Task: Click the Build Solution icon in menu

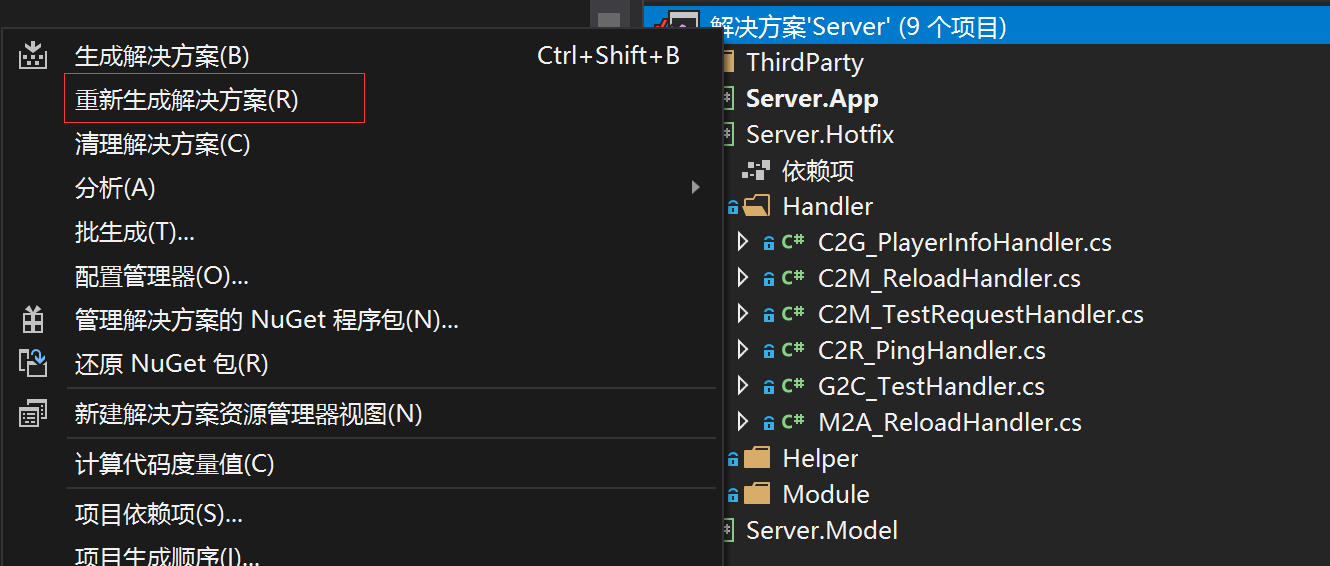Action: click(x=33, y=56)
